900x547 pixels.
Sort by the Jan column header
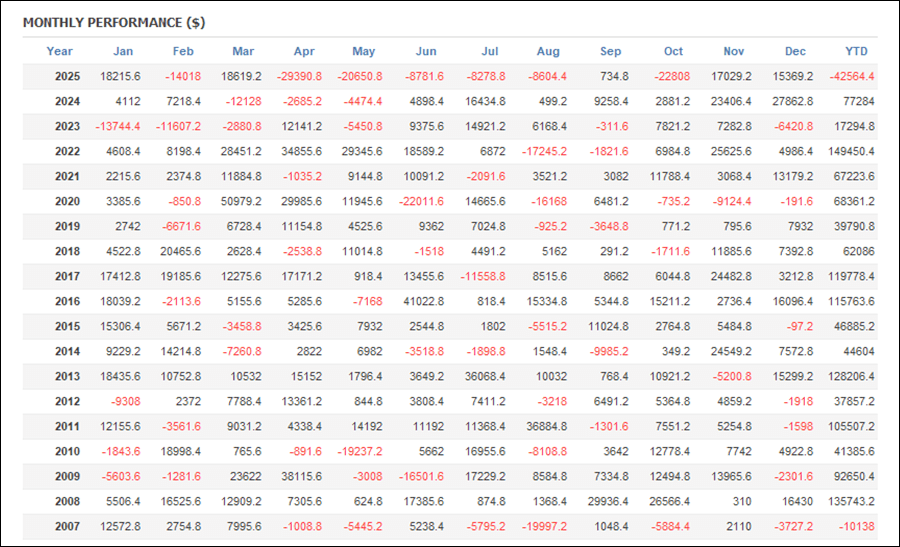tap(123, 51)
